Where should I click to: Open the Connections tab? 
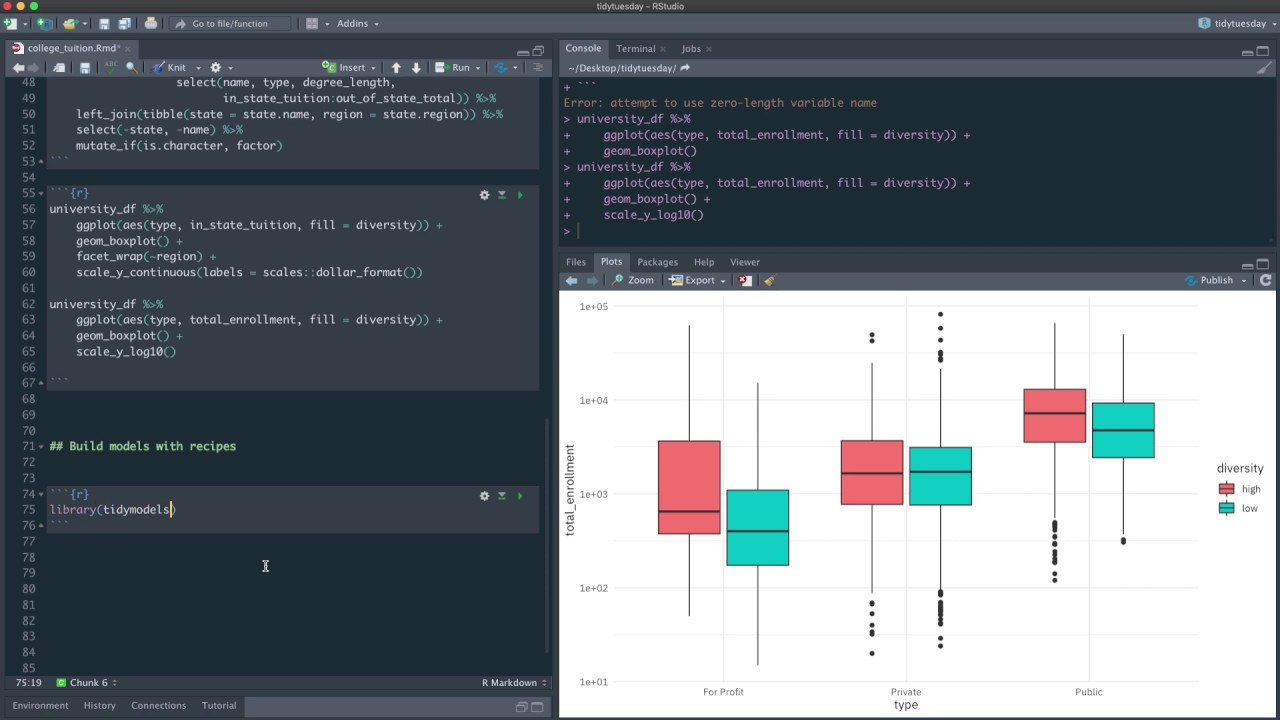click(158, 706)
